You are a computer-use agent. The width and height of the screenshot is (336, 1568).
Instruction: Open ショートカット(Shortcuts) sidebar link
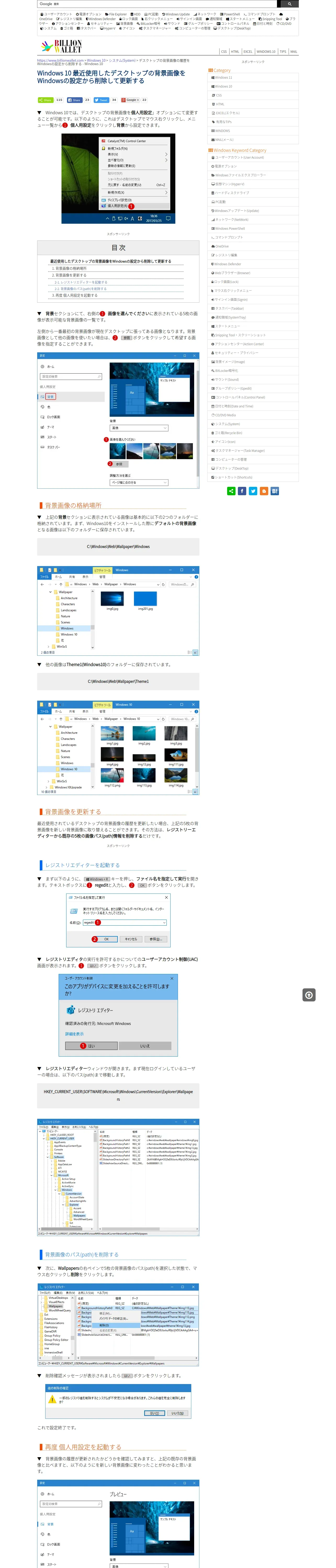click(234, 477)
